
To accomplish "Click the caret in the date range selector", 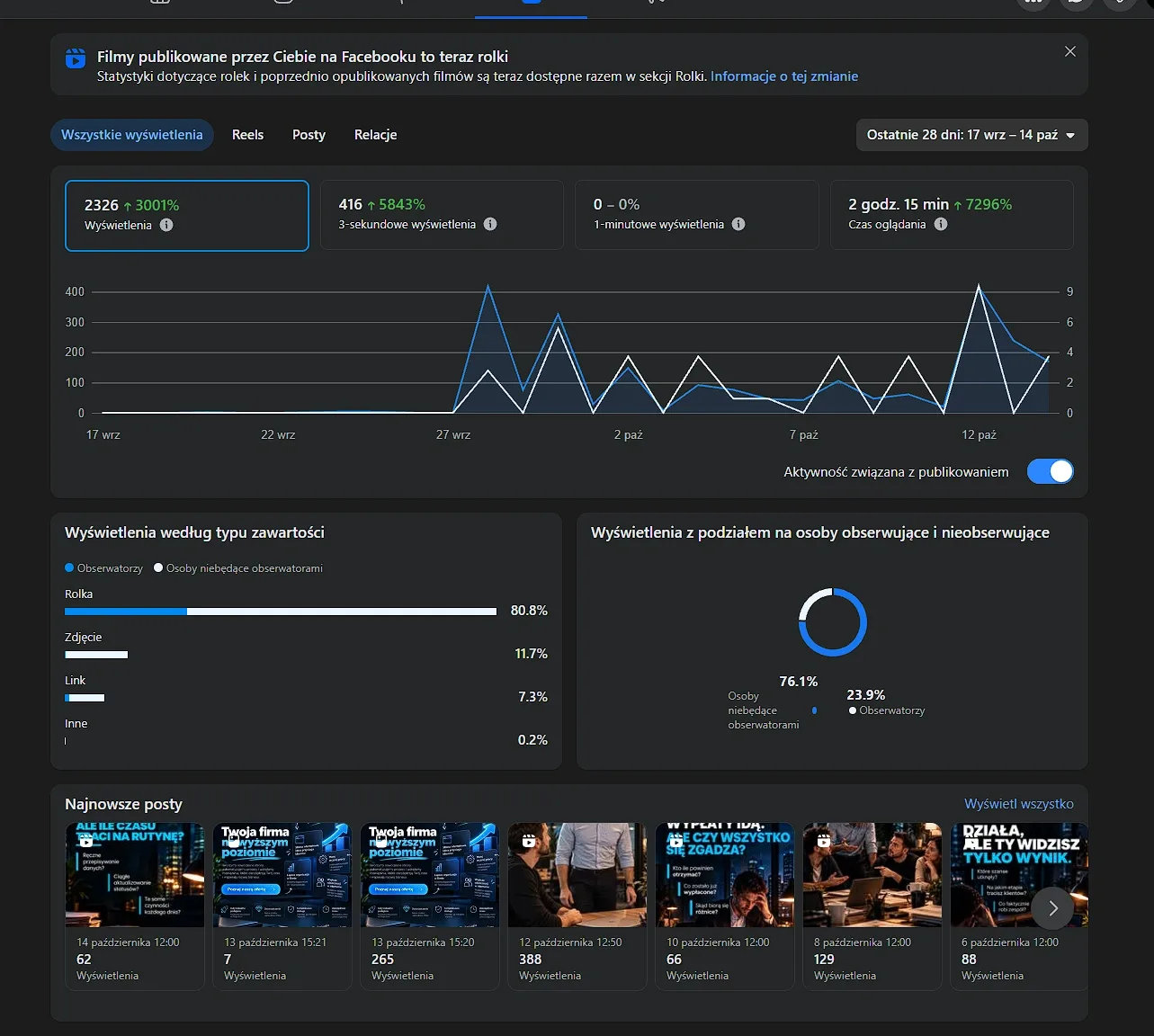I will tap(1070, 136).
